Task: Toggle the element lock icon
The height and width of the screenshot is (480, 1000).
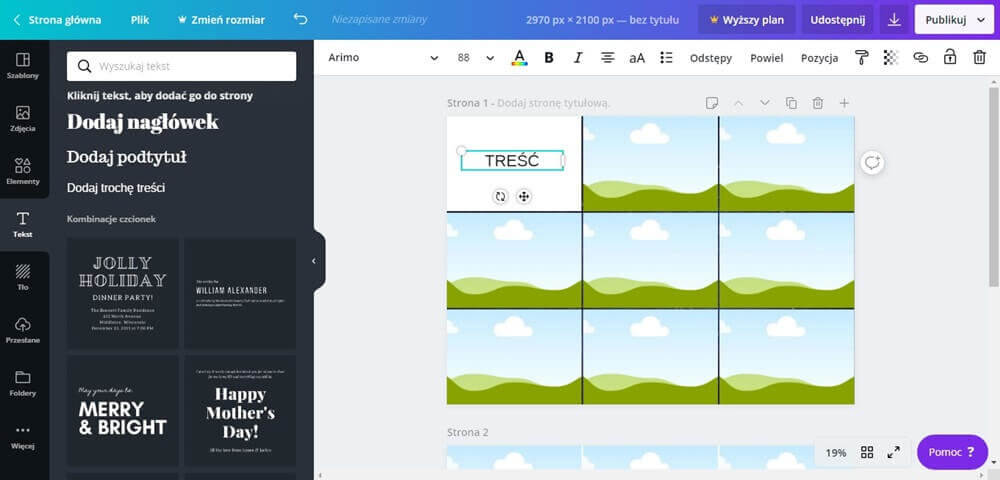Action: [x=950, y=58]
